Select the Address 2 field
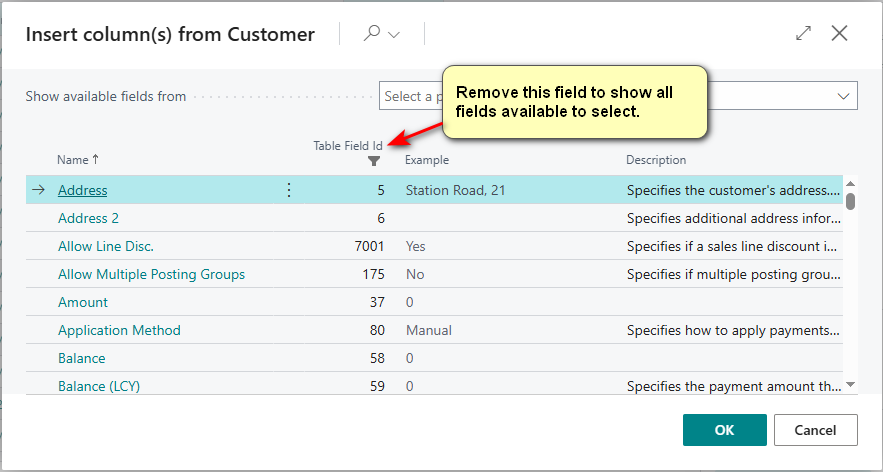The width and height of the screenshot is (883, 472). pos(89,218)
